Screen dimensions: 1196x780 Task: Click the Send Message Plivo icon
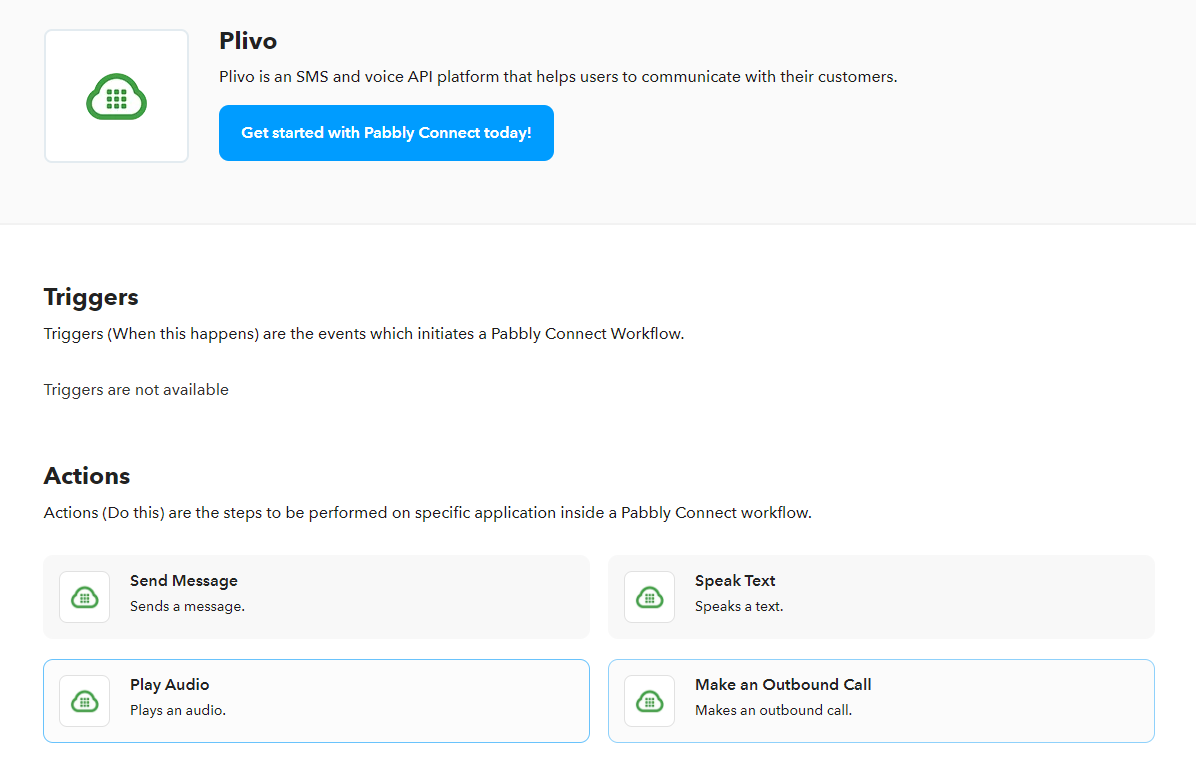[x=85, y=597]
